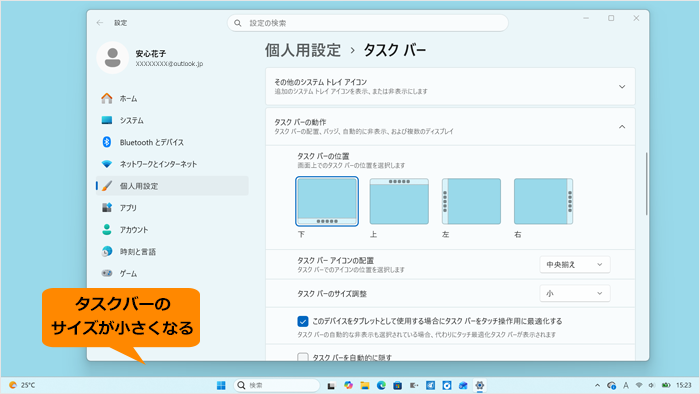This screenshot has height=394, width=700.
Task: Open Task View on the taskbar
Action: [x=331, y=386]
